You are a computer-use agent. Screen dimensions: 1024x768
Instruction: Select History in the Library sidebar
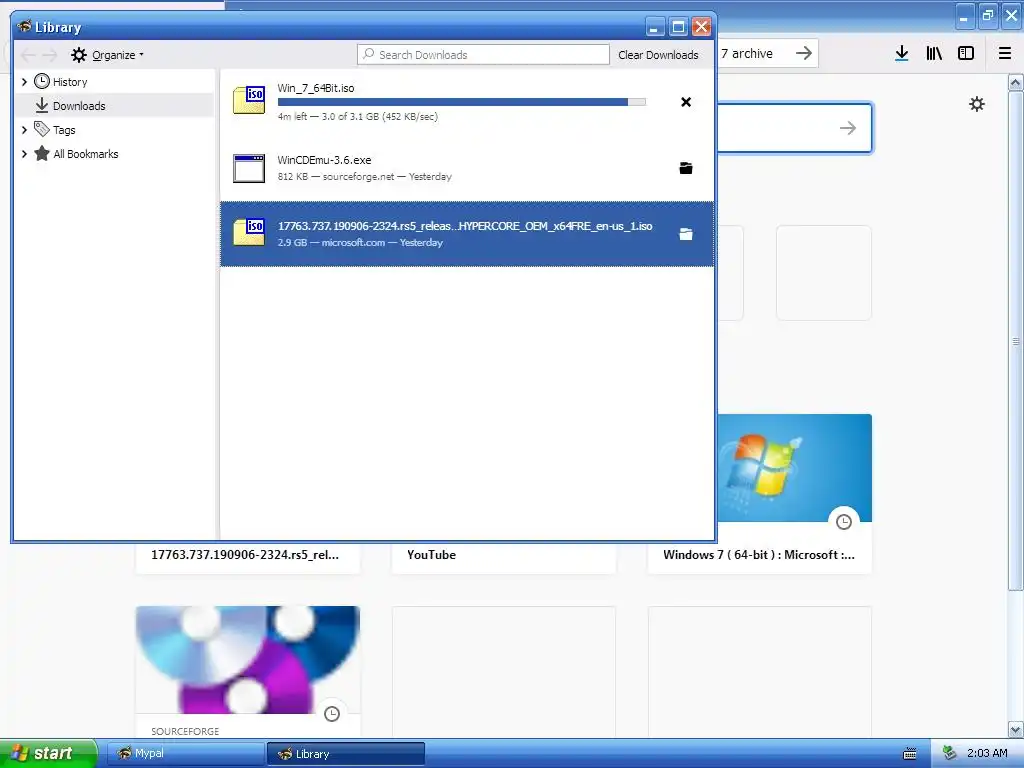click(70, 82)
